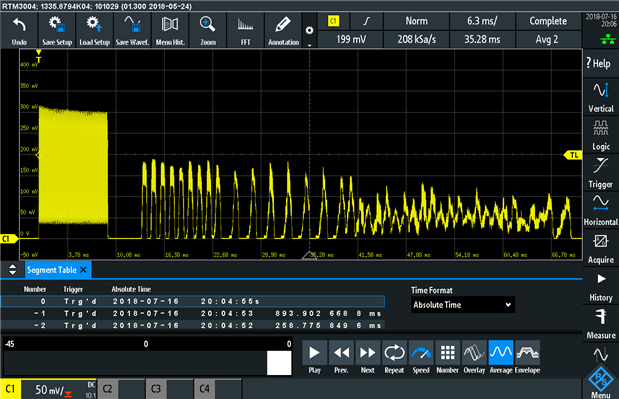Click the rising edge trigger slope icon

(x=367, y=21)
